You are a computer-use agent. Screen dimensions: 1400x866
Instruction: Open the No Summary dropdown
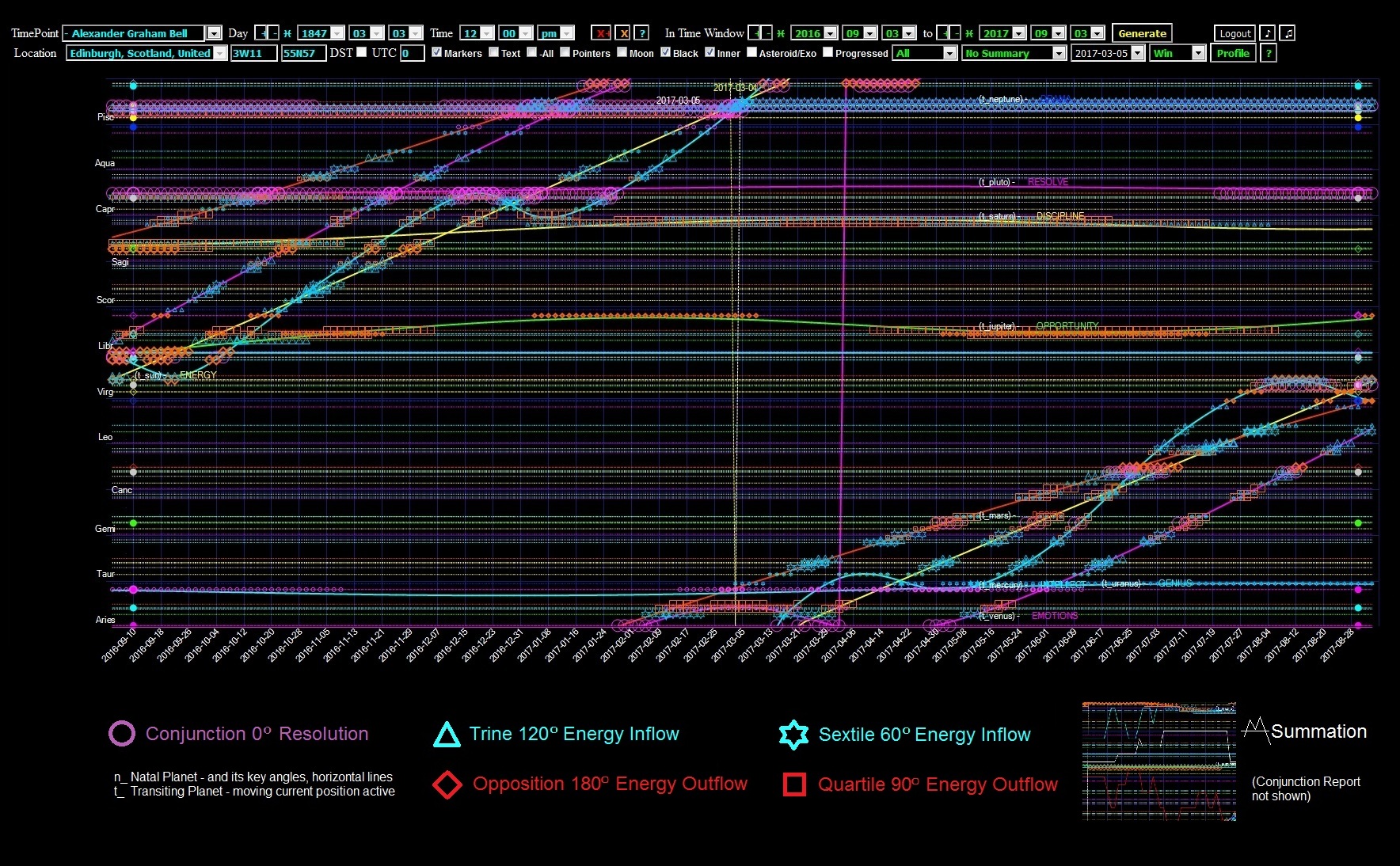[1014, 53]
